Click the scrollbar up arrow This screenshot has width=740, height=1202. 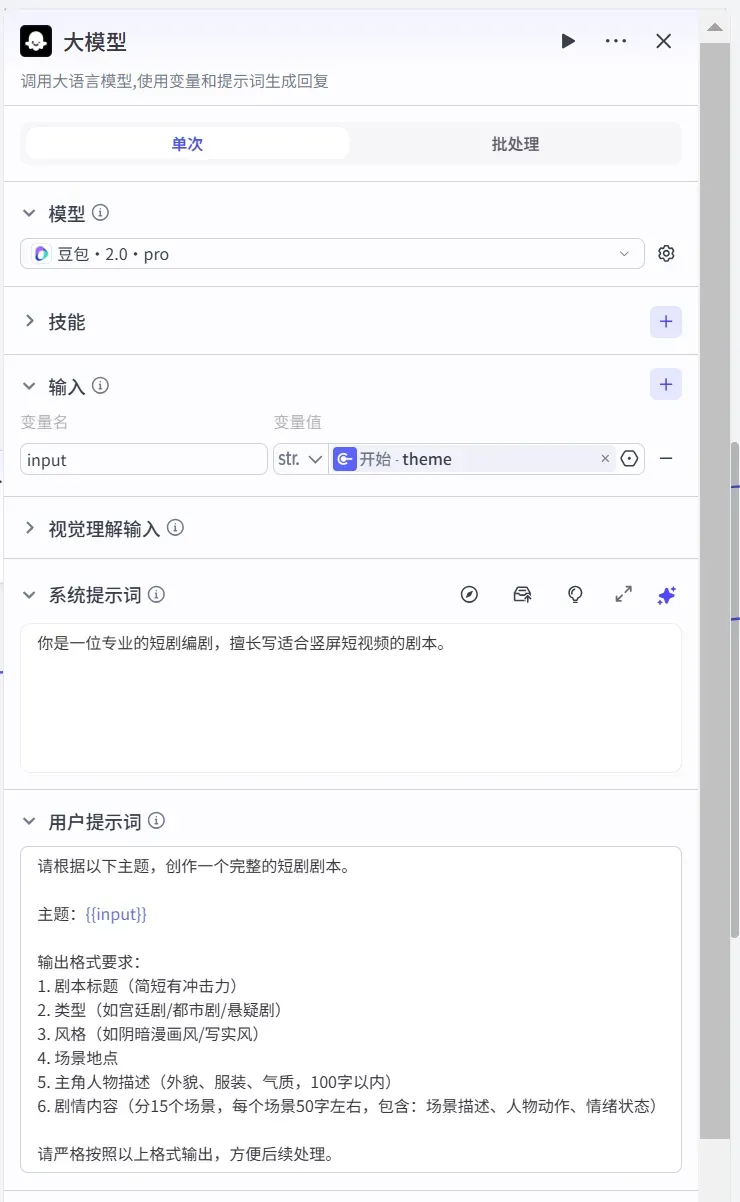coord(715,26)
